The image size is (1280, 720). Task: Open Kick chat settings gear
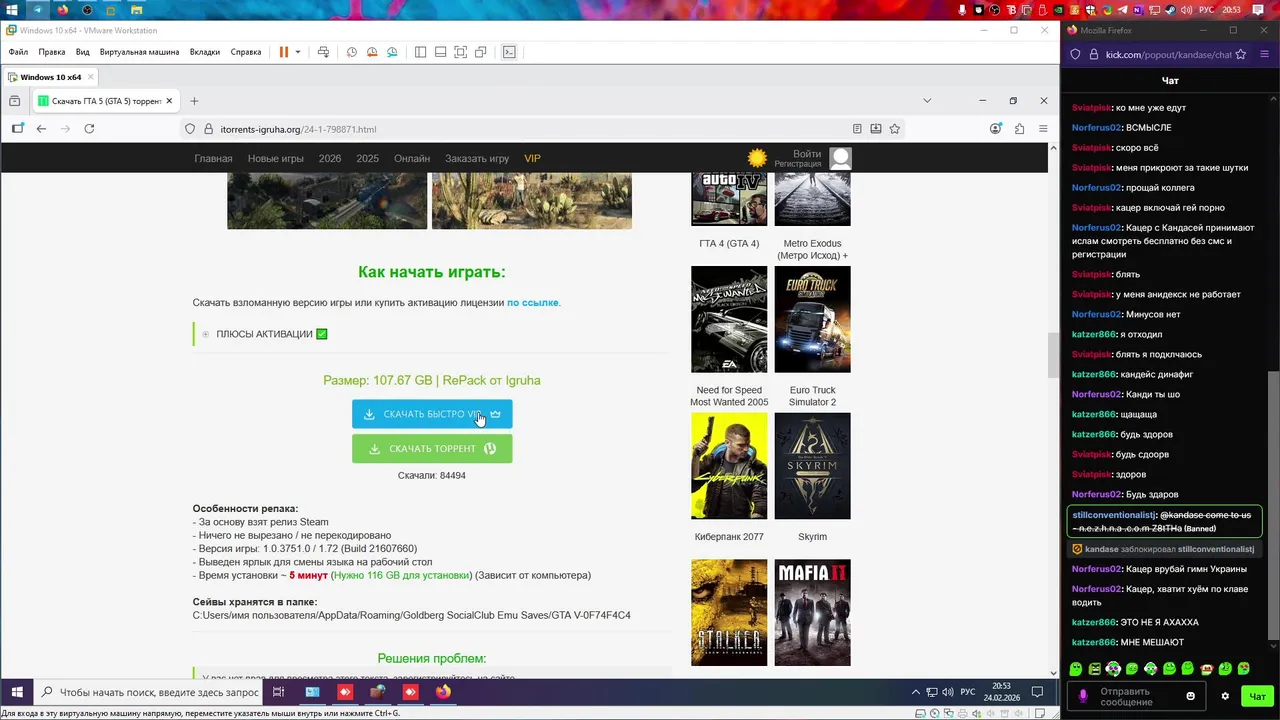[x=1225, y=696]
